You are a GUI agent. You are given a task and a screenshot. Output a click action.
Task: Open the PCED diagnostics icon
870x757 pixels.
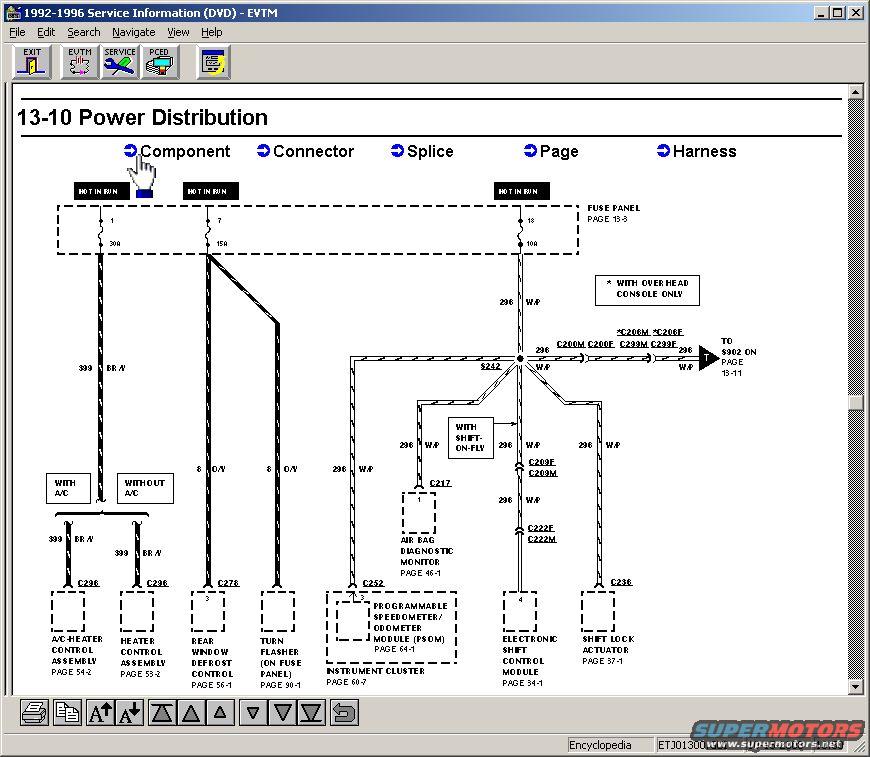159,62
